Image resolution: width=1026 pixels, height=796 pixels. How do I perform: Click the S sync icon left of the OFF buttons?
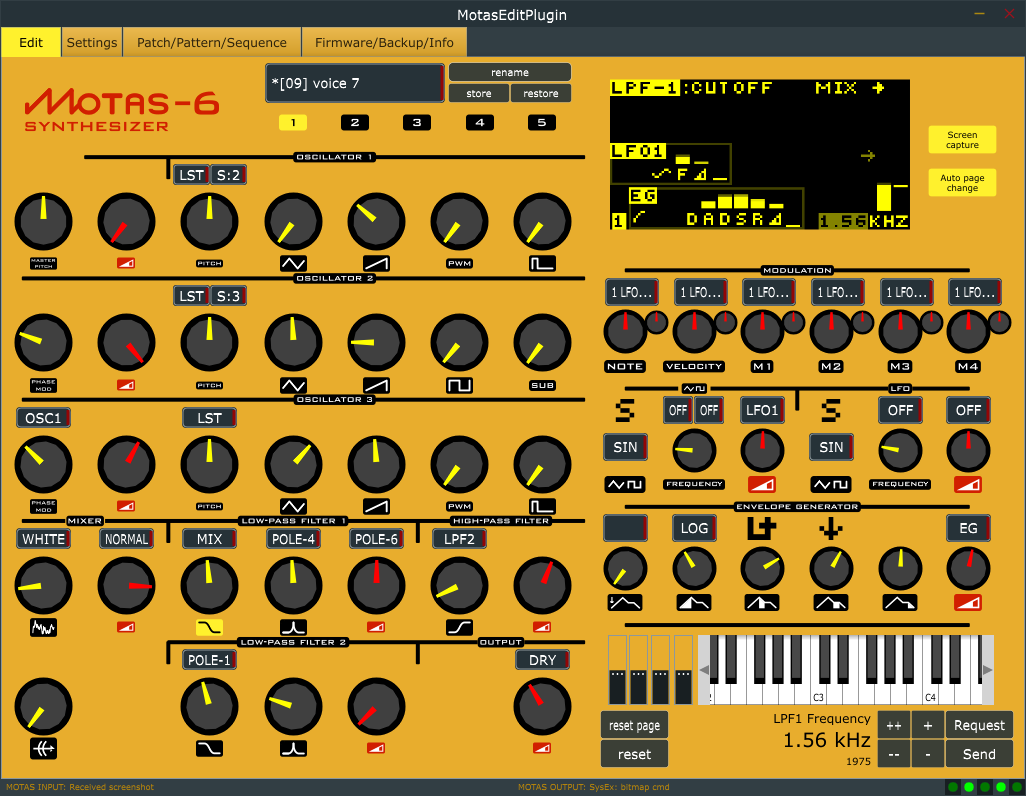coord(625,411)
